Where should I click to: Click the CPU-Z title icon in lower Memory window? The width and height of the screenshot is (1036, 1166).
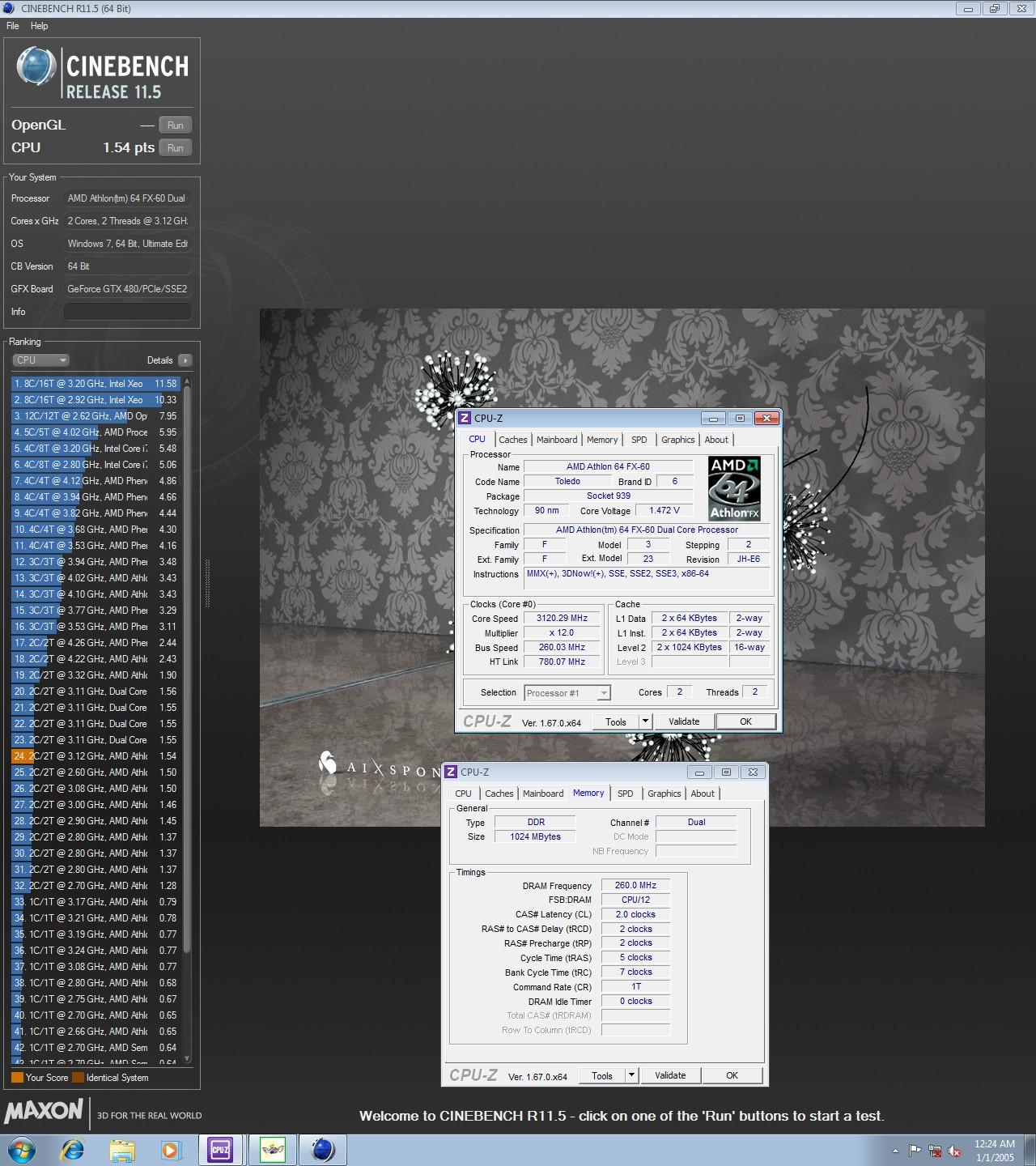click(x=451, y=772)
